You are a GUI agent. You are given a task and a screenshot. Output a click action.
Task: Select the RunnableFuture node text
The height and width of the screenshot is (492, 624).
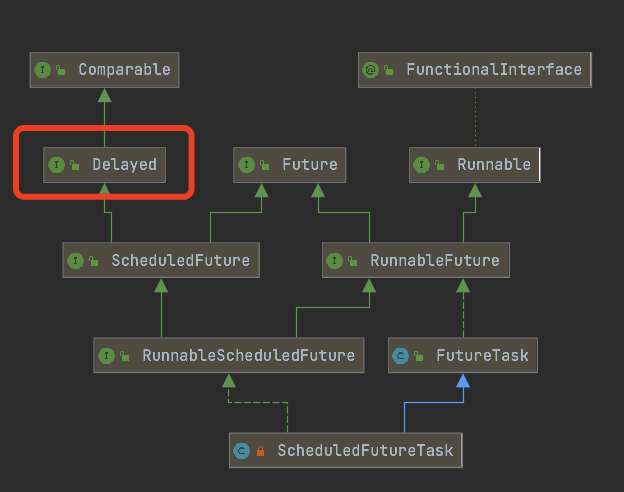[435, 260]
